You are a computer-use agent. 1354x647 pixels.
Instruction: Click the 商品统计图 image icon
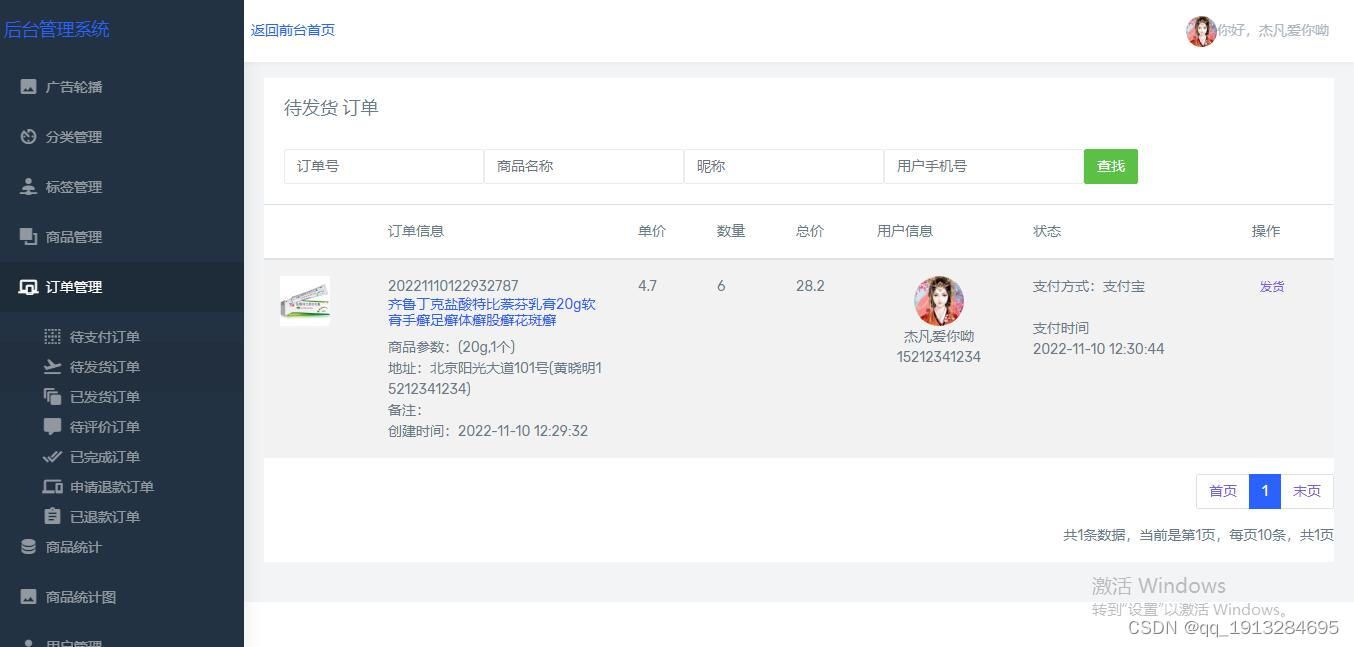pos(28,597)
